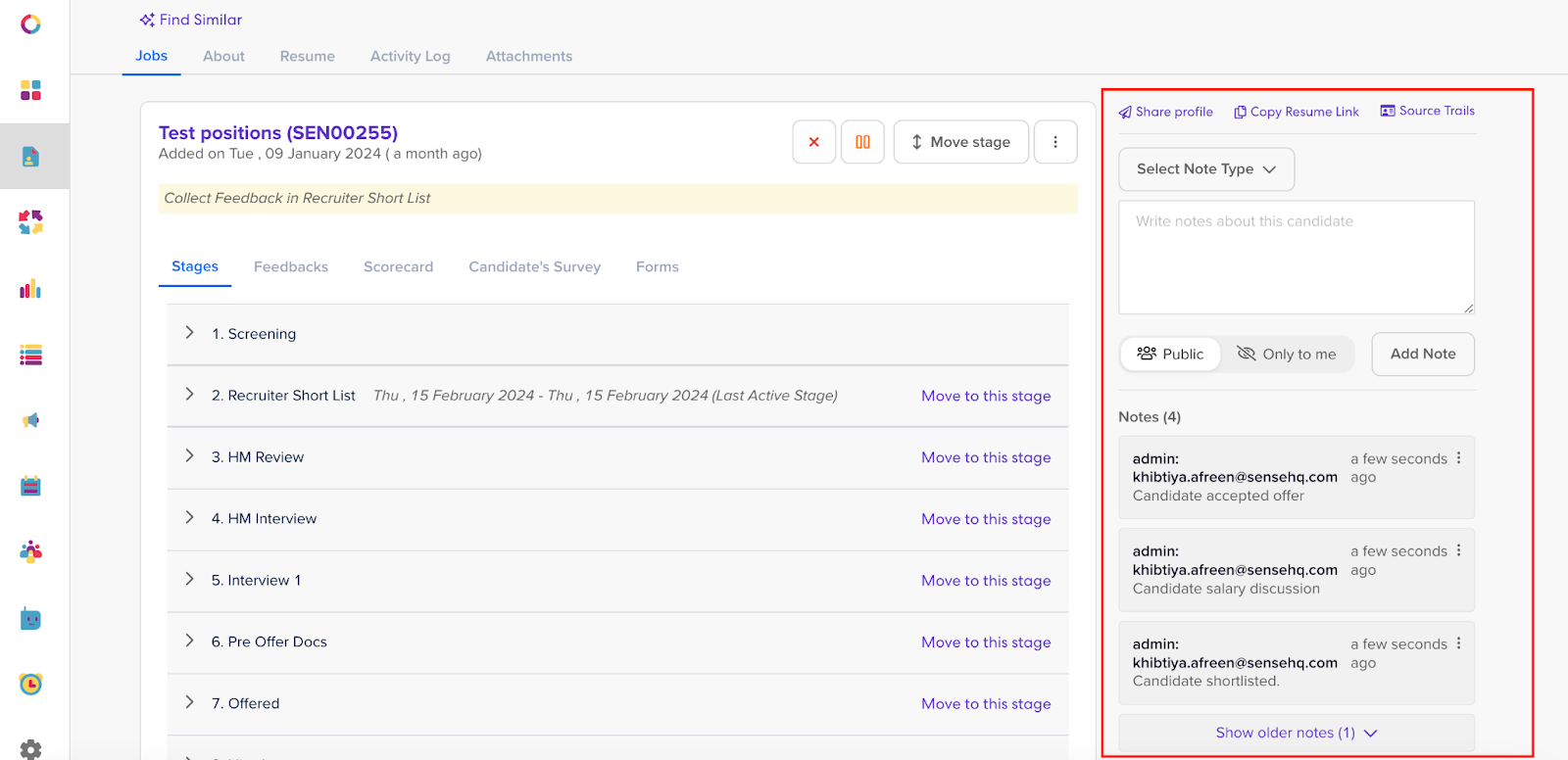
Task: Expand the 3. HM Review stage
Action: [189, 456]
